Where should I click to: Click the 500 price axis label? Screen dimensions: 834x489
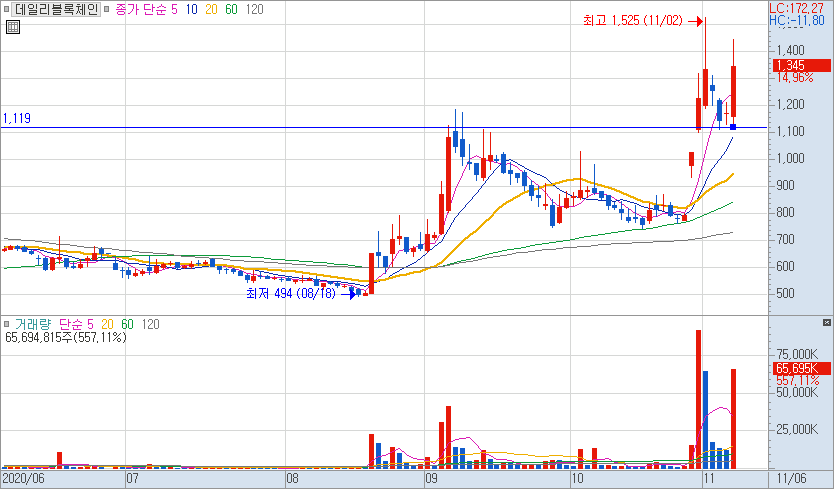tap(785, 294)
